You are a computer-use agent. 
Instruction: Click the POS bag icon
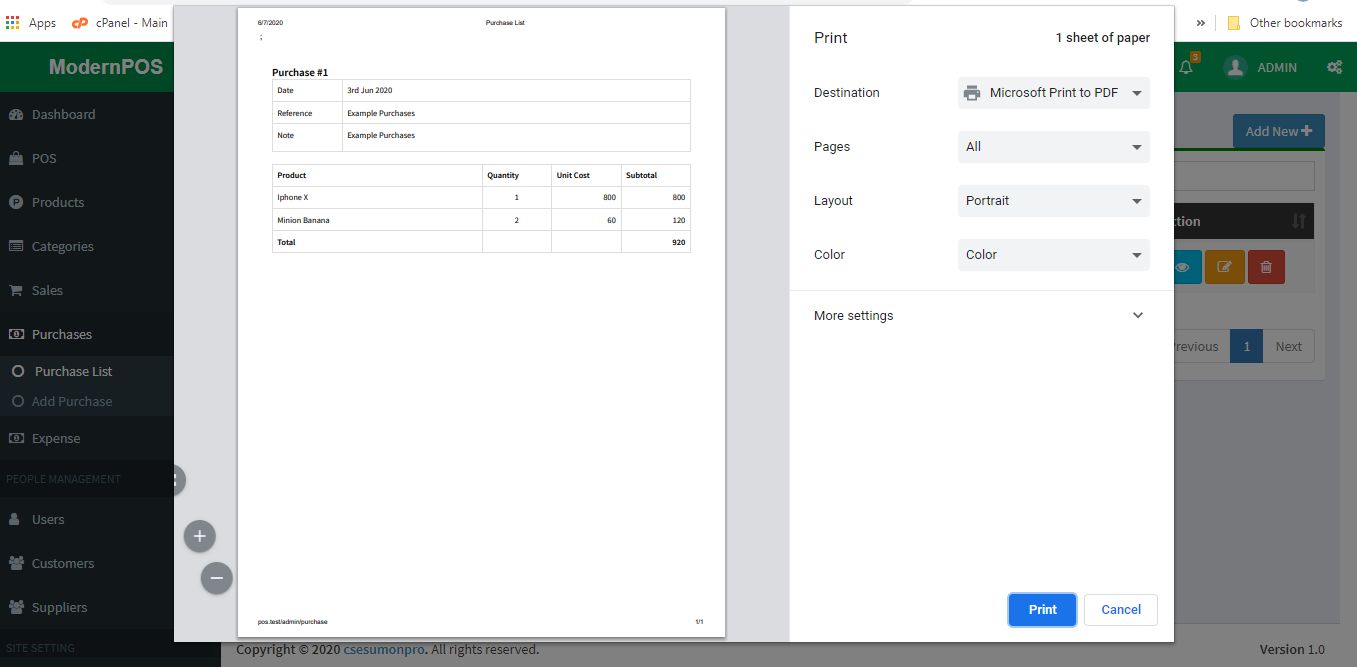[16, 158]
